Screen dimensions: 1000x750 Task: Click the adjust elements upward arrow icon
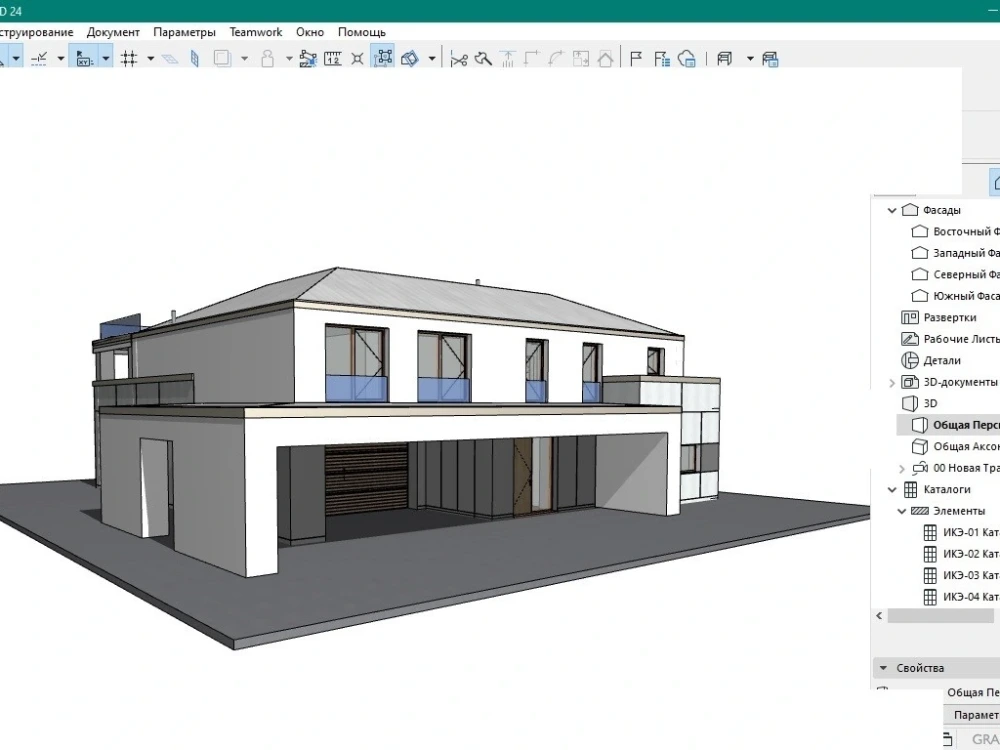point(508,59)
